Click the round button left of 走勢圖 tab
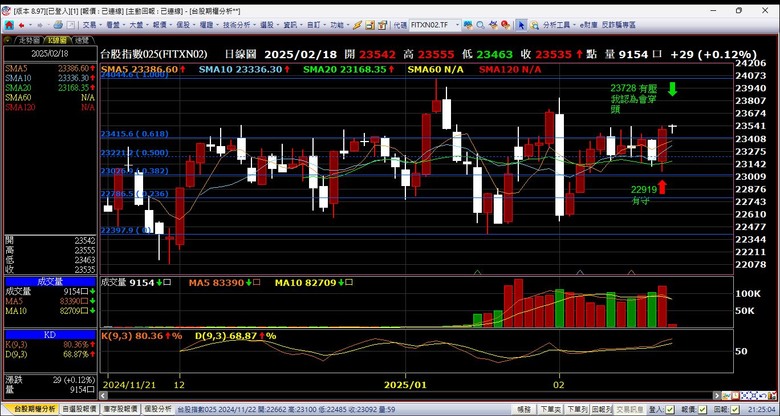Viewport: 780px width, 416px height. (x=8, y=40)
